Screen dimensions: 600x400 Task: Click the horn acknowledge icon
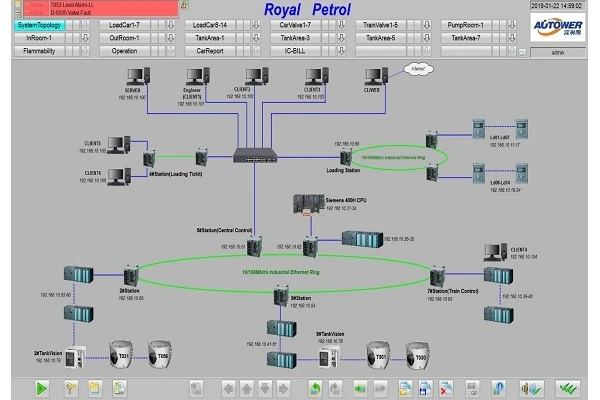click(531, 389)
